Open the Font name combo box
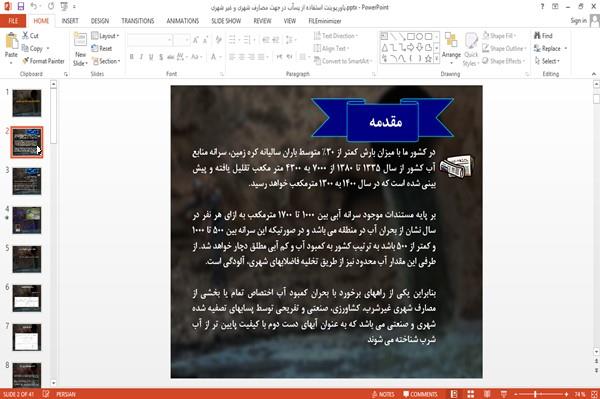The height and width of the screenshot is (399, 600). (x=150, y=40)
